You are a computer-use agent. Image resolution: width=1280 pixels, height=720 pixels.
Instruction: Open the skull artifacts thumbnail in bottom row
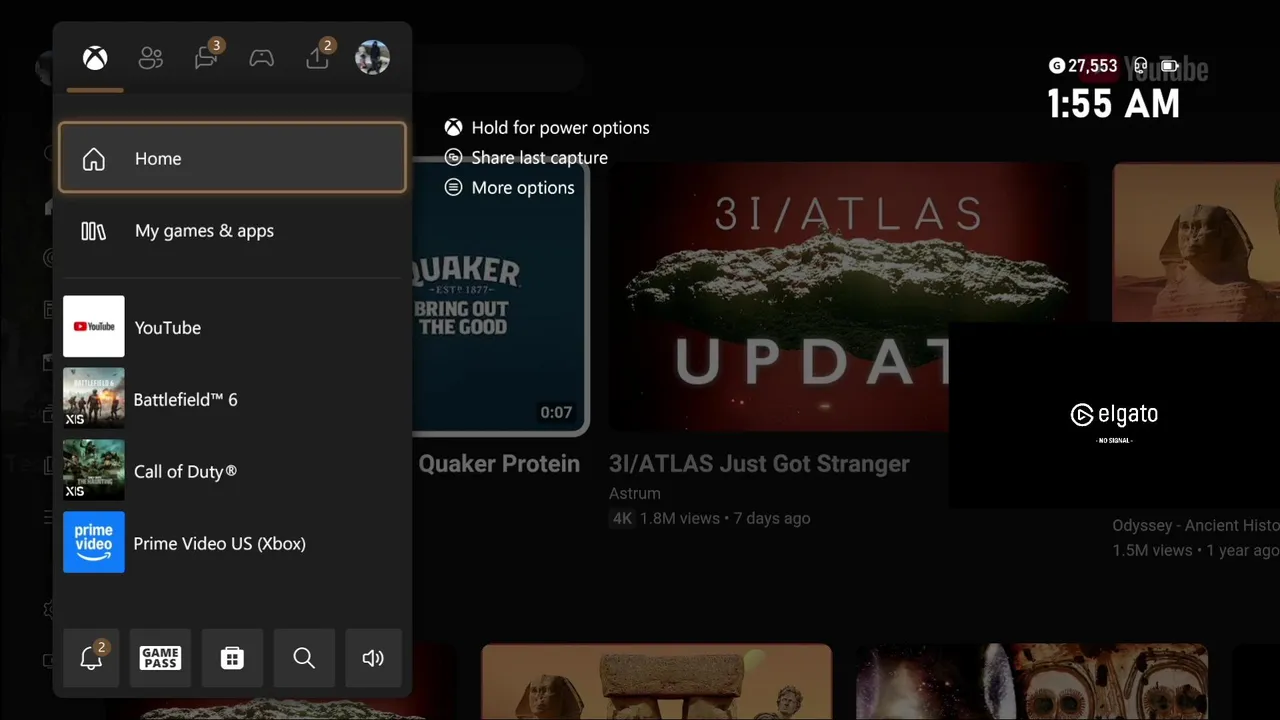1031,682
